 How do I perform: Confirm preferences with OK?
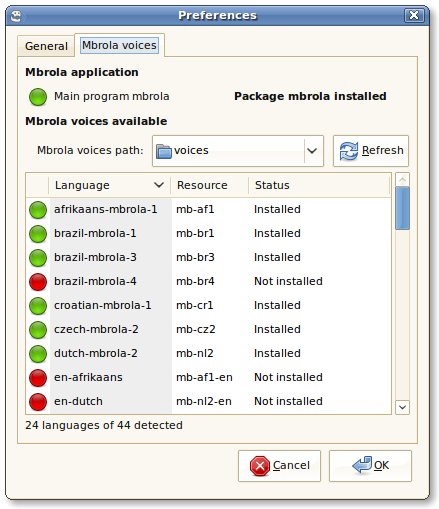(x=370, y=466)
